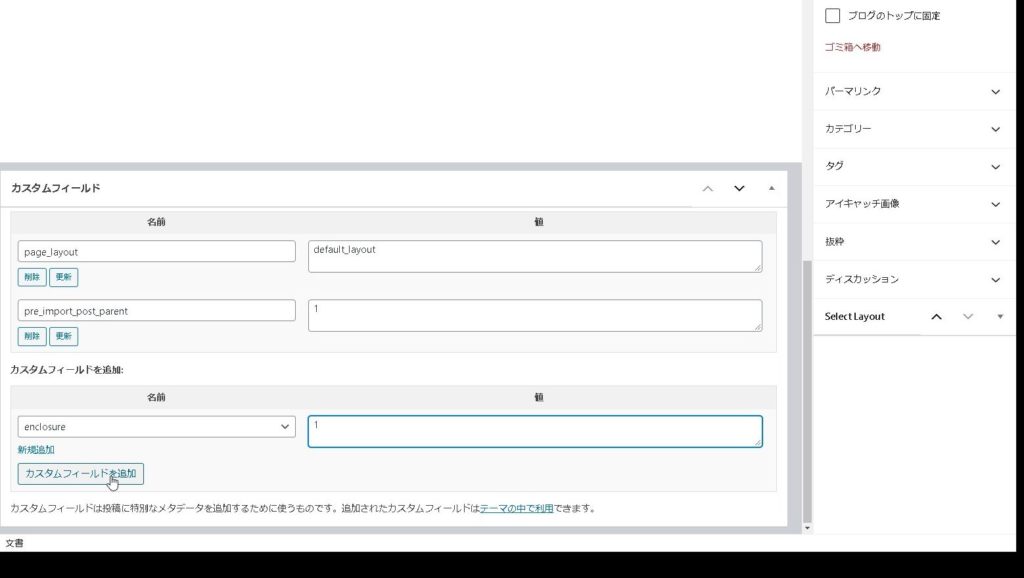Check the stick to top of blog box
This screenshot has height=578, width=1024.
click(832, 16)
